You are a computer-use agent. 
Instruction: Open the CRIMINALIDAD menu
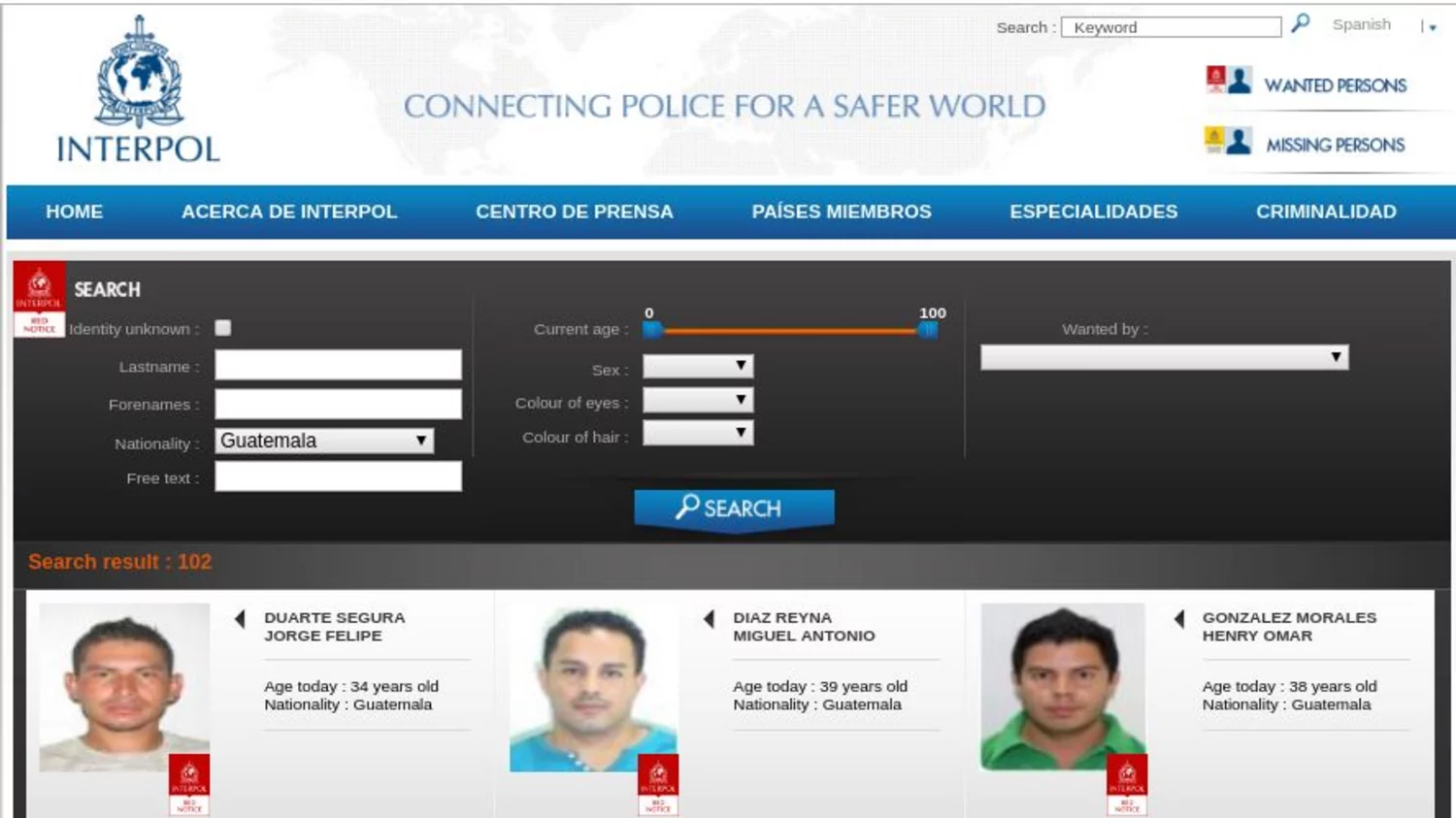click(1326, 212)
